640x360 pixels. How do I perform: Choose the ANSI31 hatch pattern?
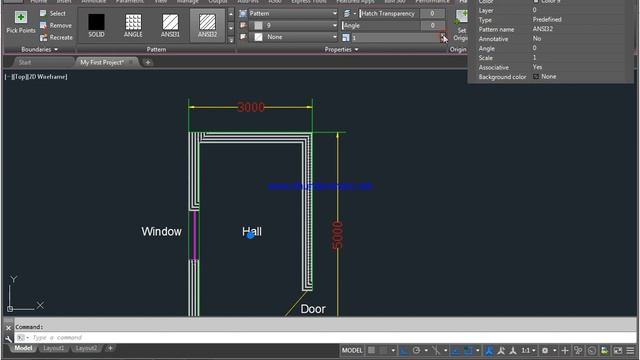click(x=170, y=25)
